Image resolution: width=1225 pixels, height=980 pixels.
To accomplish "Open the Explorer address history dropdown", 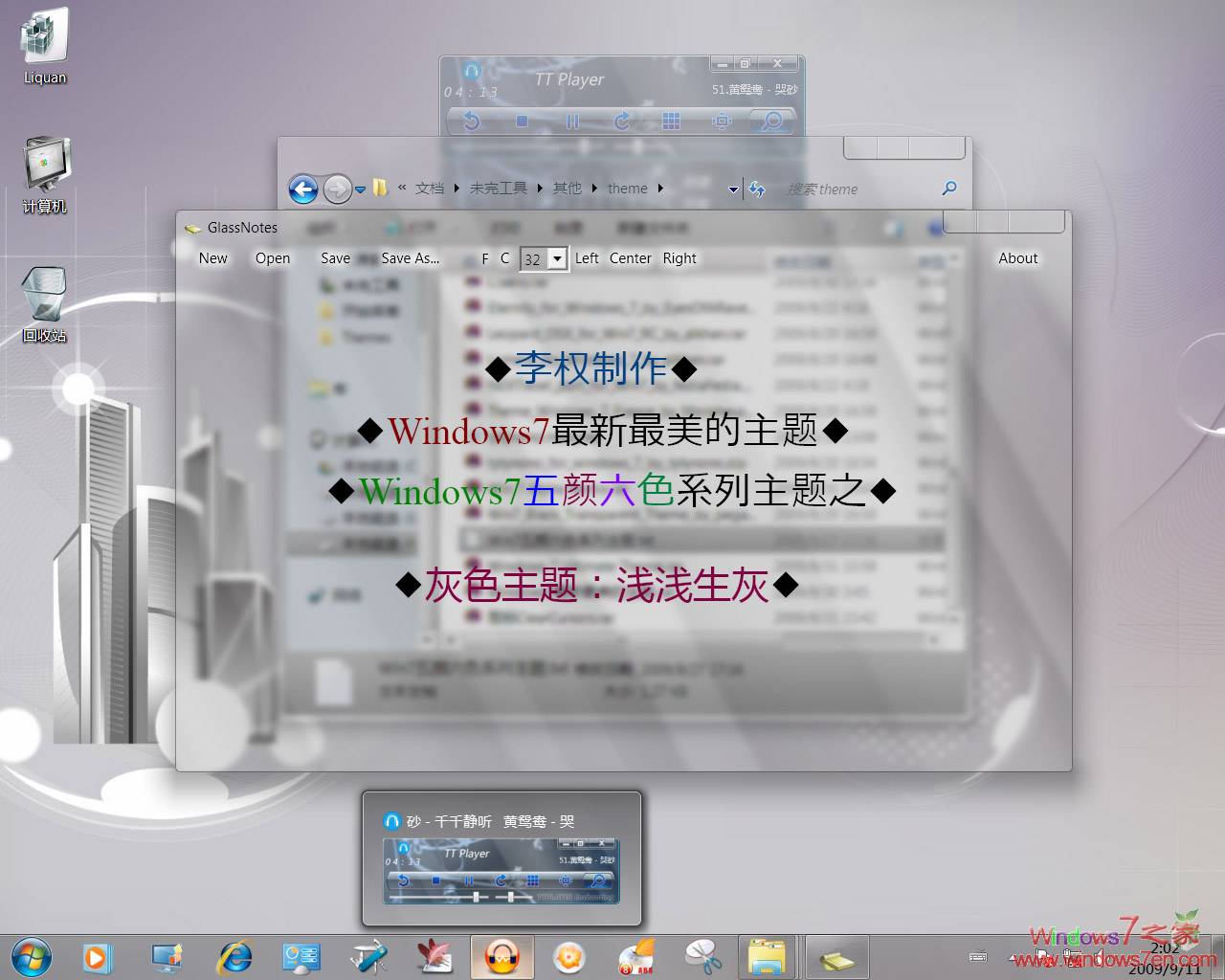I will pos(733,189).
